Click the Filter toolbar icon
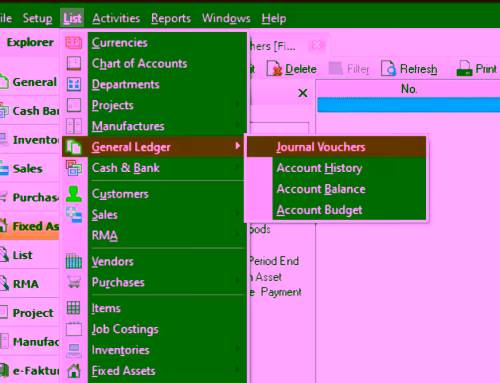 coord(335,69)
